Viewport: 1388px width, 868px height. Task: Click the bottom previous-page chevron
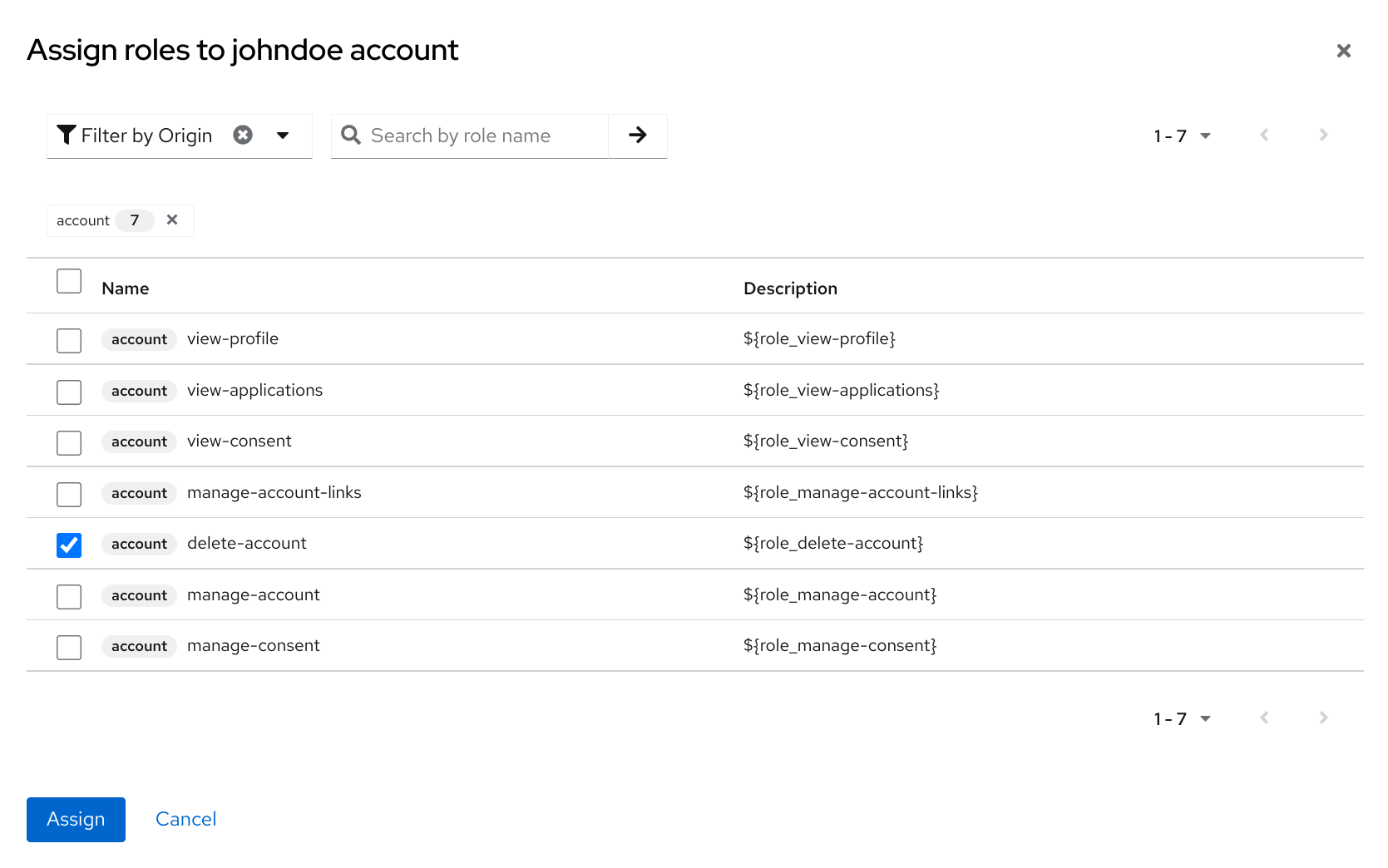[x=1263, y=718]
